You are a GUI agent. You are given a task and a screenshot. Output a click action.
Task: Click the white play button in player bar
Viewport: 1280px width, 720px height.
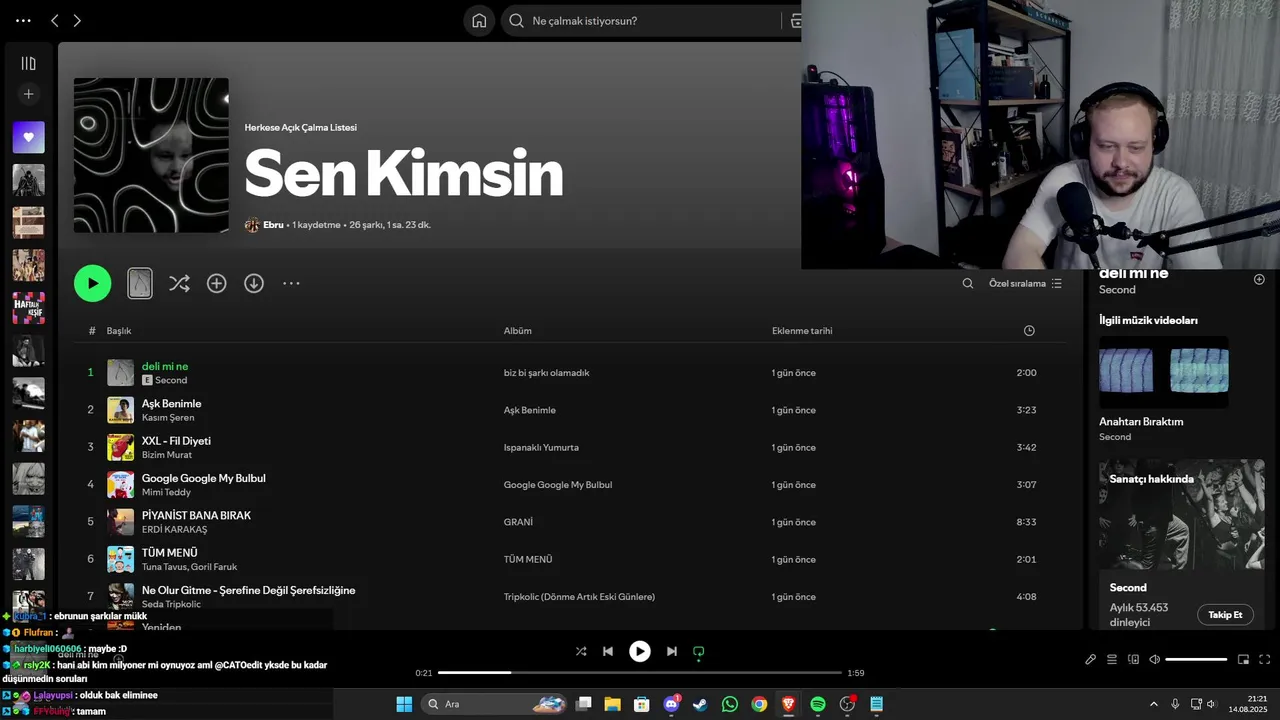[640, 651]
